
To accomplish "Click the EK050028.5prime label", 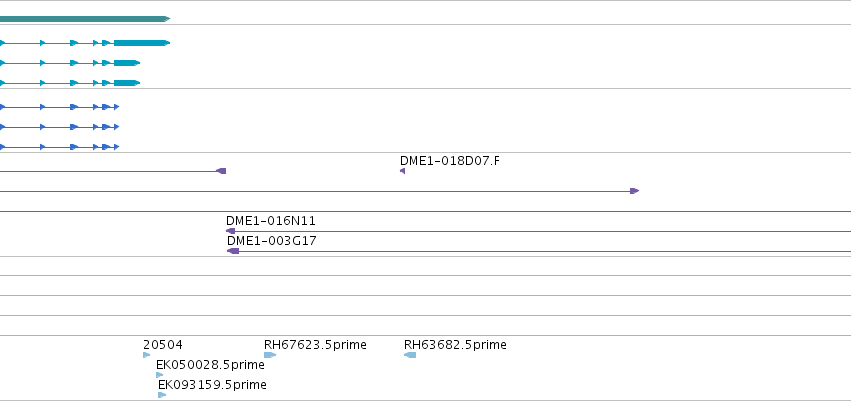I will coord(210,365).
